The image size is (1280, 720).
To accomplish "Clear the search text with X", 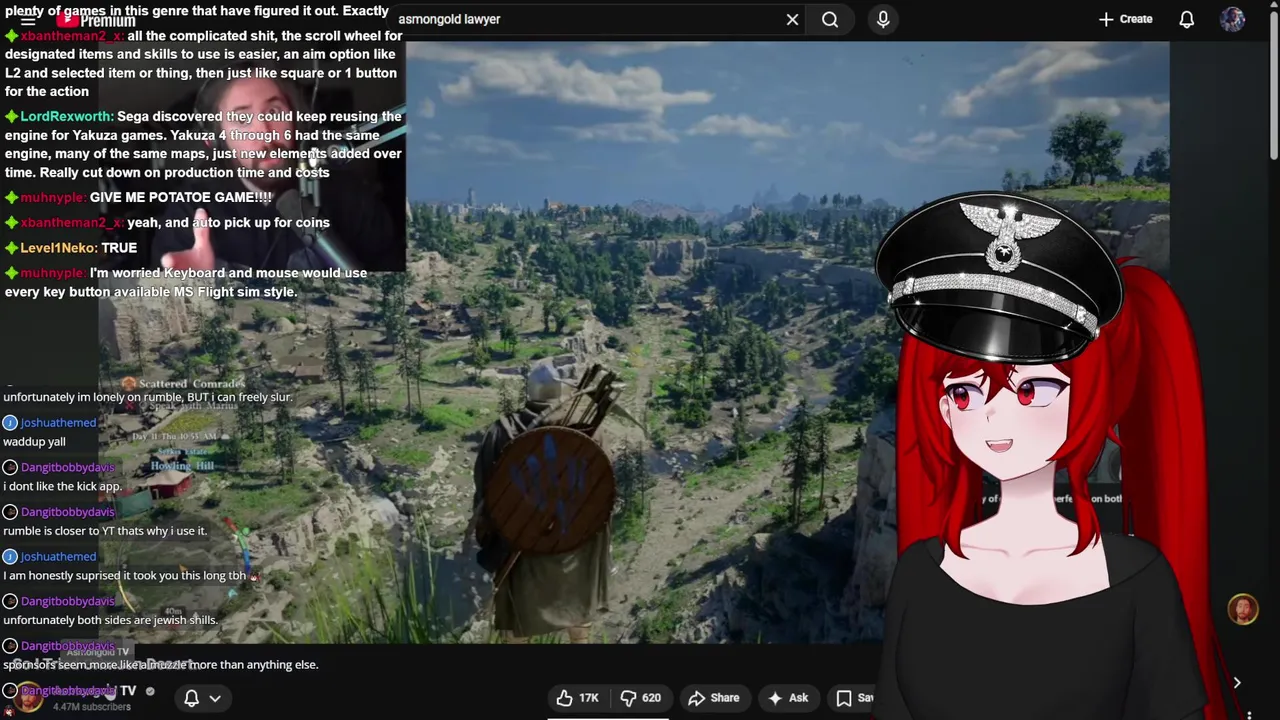I will click(792, 19).
